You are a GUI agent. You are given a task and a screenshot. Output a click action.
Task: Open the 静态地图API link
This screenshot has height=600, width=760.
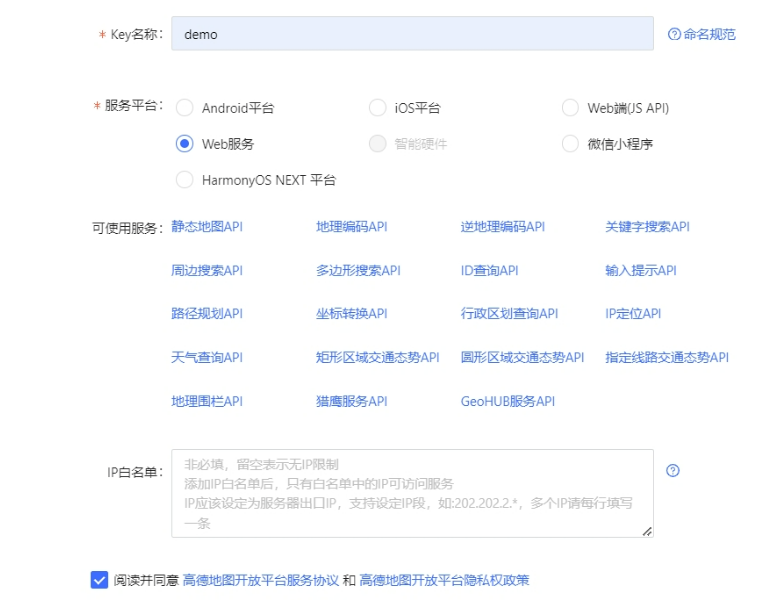(207, 227)
